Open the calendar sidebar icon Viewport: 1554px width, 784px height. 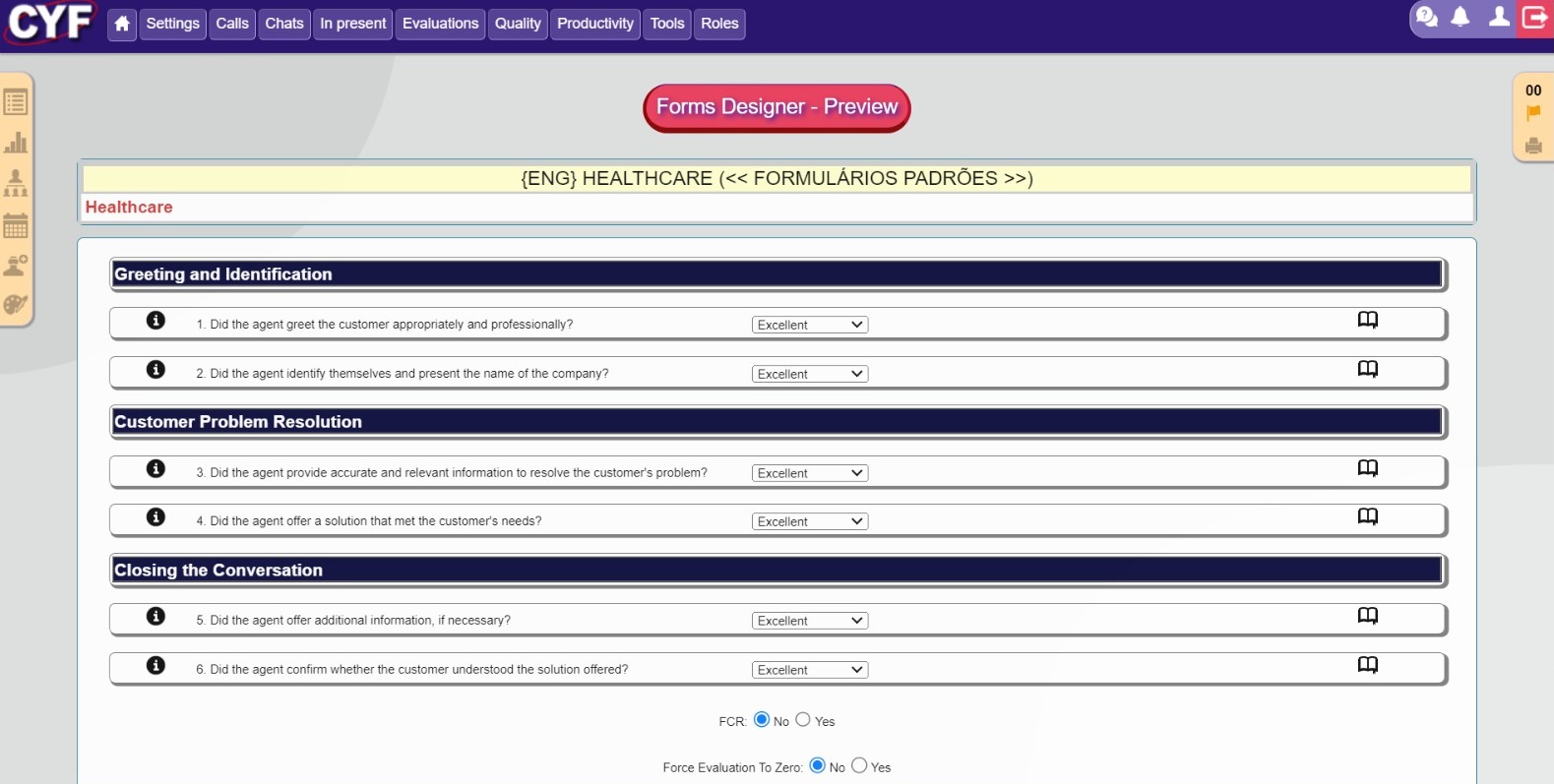tap(16, 225)
